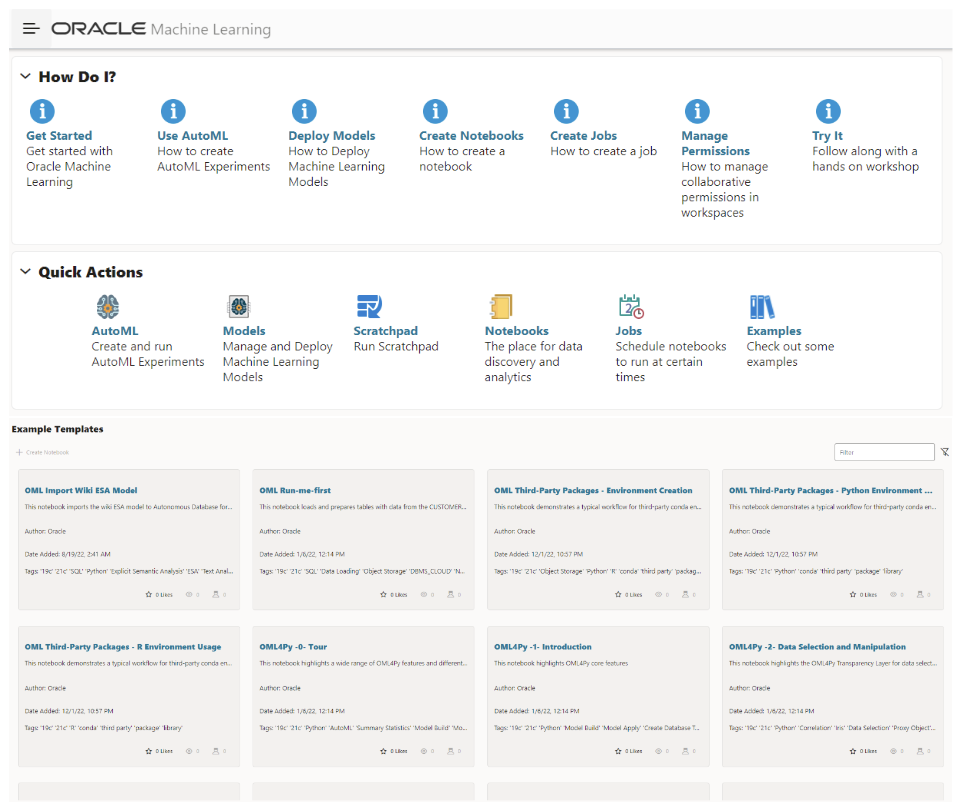The height and width of the screenshot is (810, 957).
Task: Go to AutoML from Quick Actions label
Action: click(x=115, y=331)
